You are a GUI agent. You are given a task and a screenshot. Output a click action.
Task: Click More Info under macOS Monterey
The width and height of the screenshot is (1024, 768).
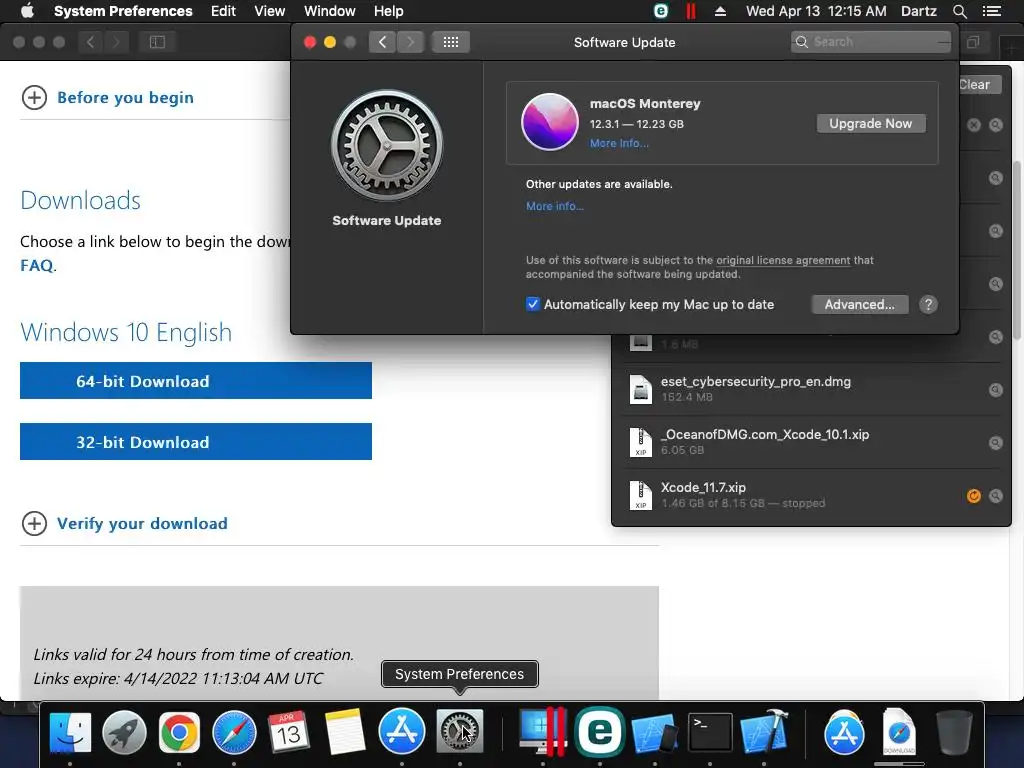pyautogui.click(x=619, y=143)
